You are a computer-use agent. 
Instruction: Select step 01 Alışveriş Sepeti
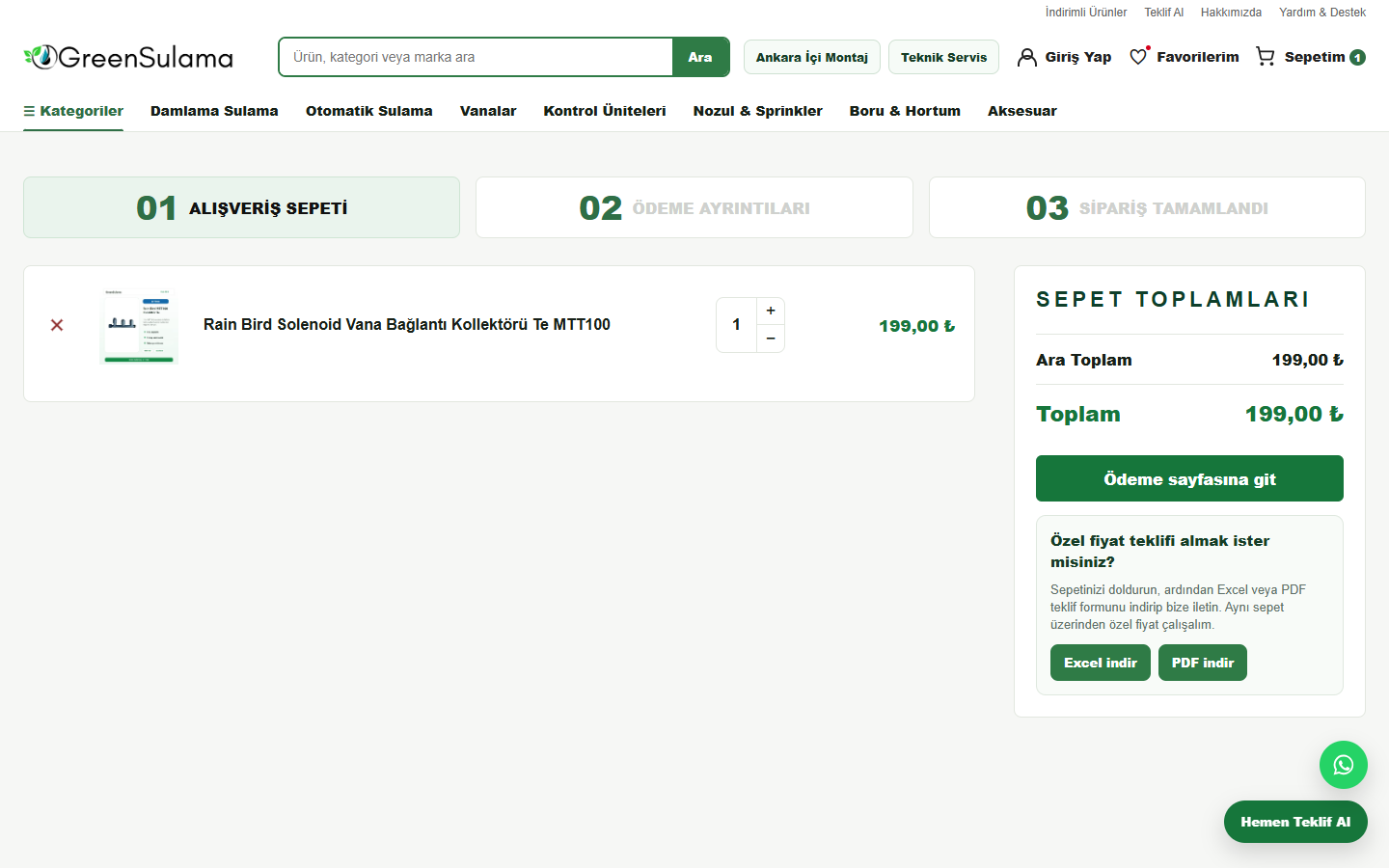pyautogui.click(x=241, y=207)
